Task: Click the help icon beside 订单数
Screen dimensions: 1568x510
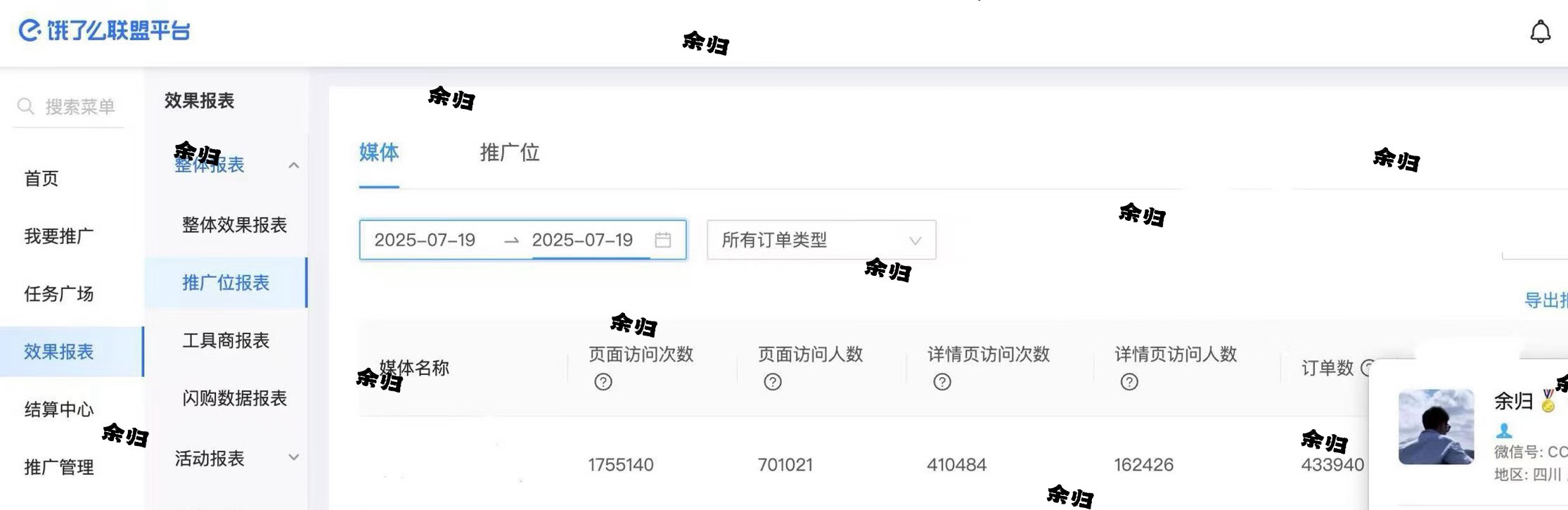Action: tap(1367, 366)
